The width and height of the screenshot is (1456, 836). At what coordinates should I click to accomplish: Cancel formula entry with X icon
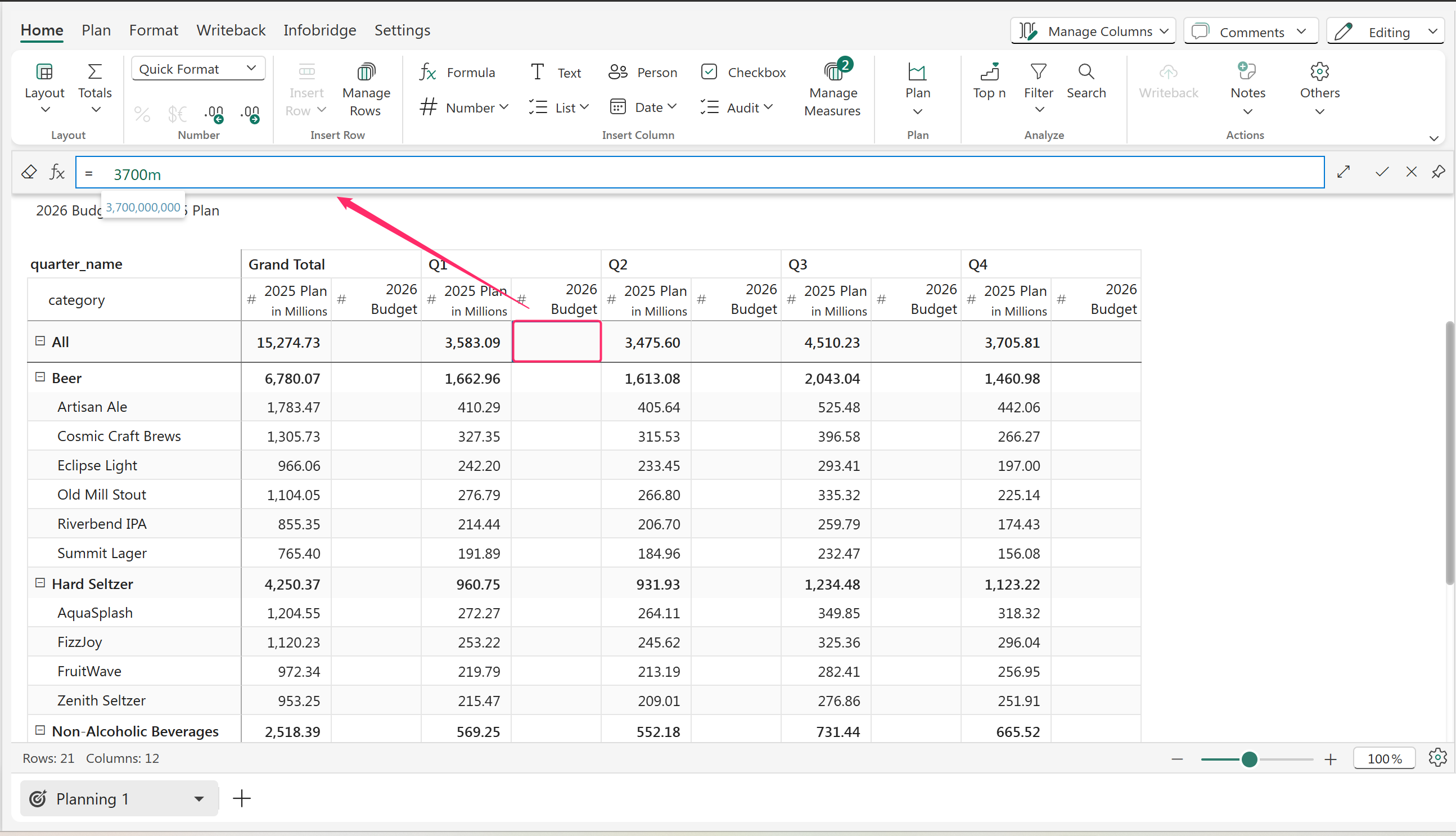click(x=1411, y=172)
